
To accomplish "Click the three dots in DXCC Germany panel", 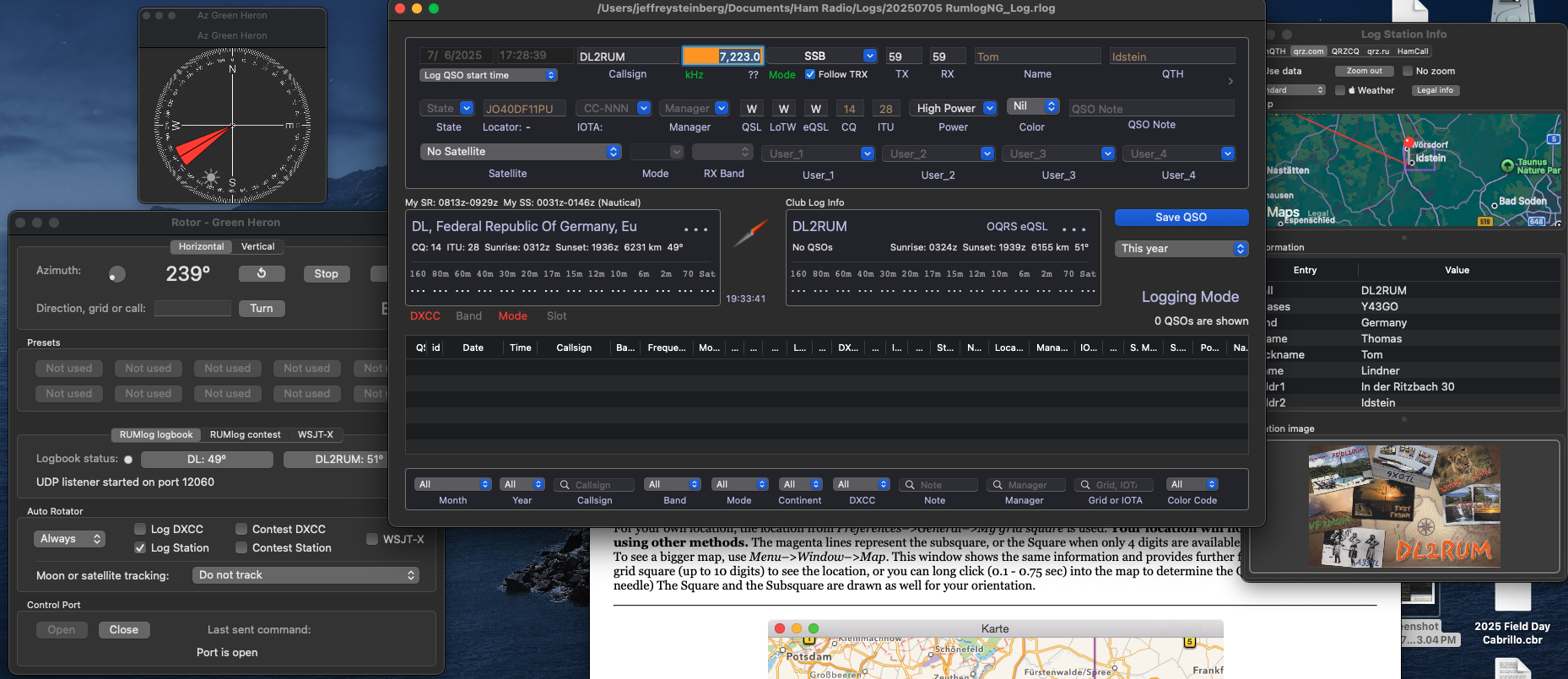I will [x=695, y=229].
